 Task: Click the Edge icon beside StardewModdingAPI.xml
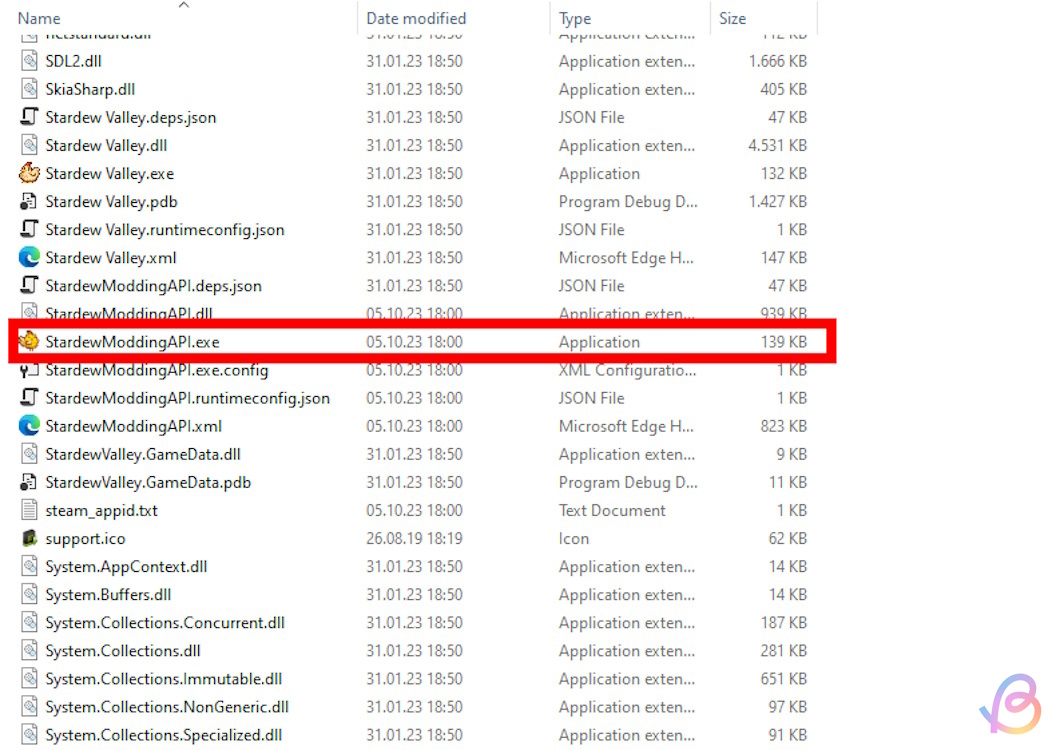[x=29, y=426]
